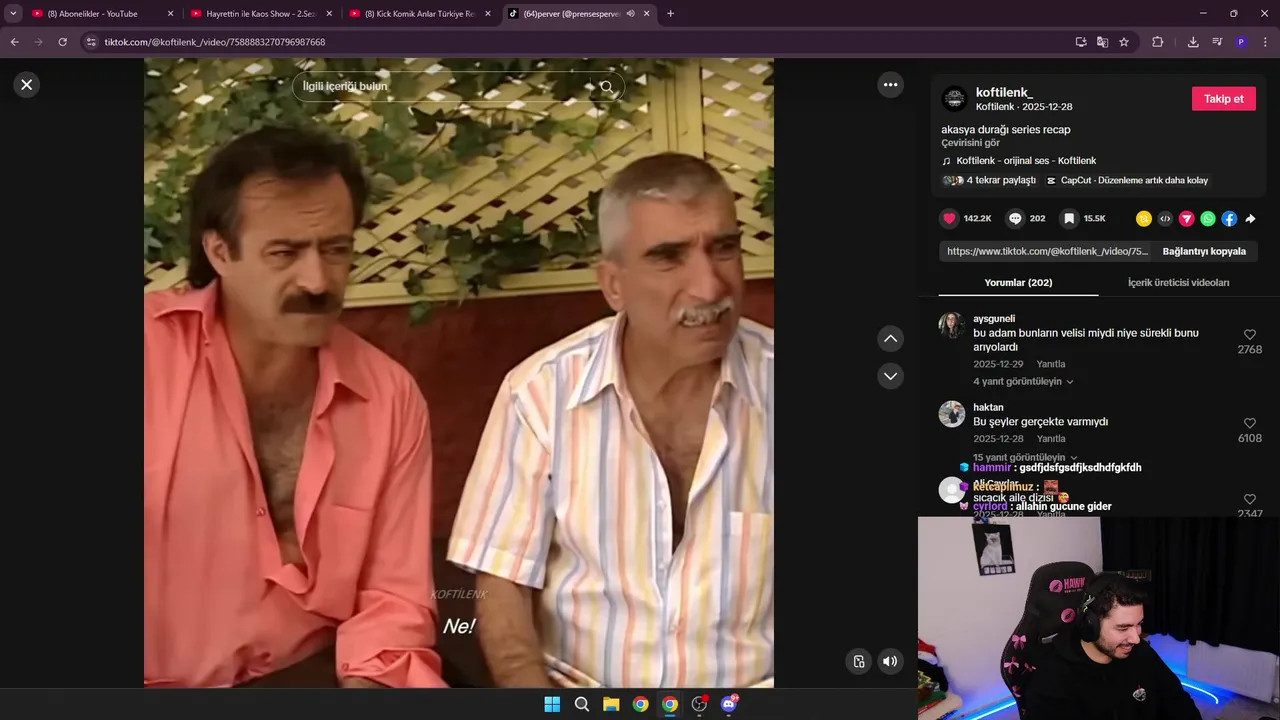This screenshot has width=1280, height=720.
Task: Open Discord from the taskbar
Action: pos(729,704)
